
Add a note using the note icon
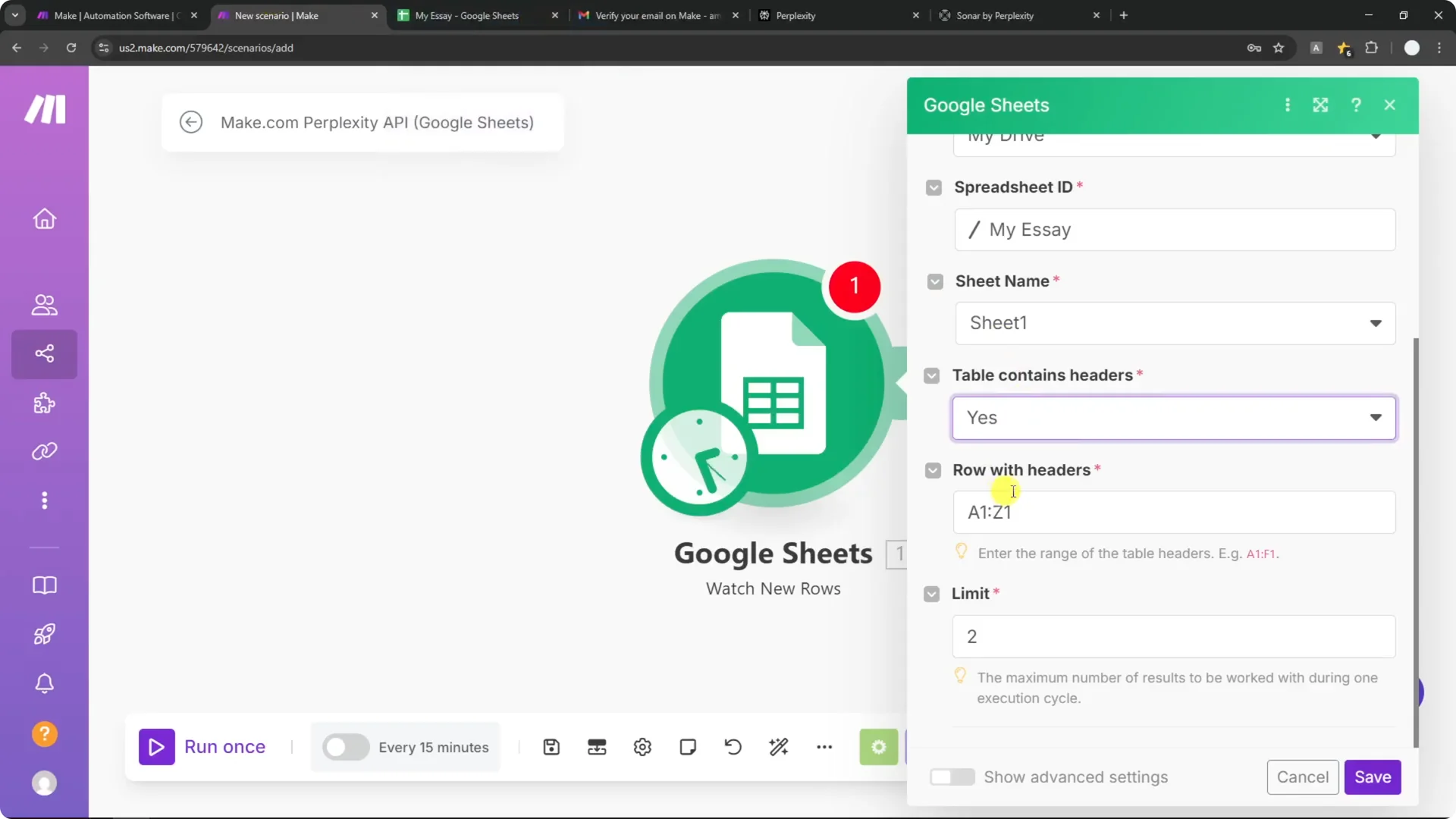tap(687, 747)
